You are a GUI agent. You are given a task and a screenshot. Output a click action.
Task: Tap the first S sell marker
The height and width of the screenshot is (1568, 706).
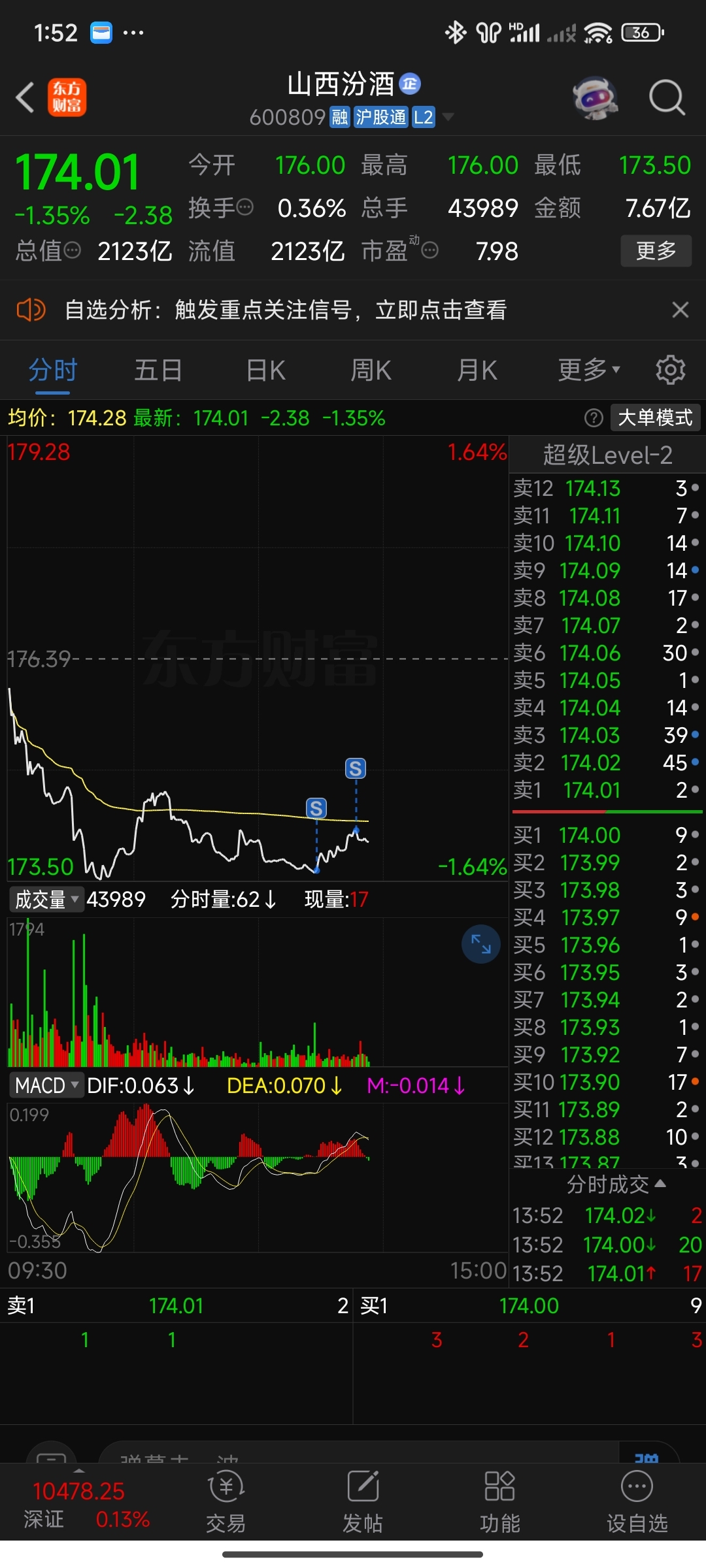coord(316,808)
